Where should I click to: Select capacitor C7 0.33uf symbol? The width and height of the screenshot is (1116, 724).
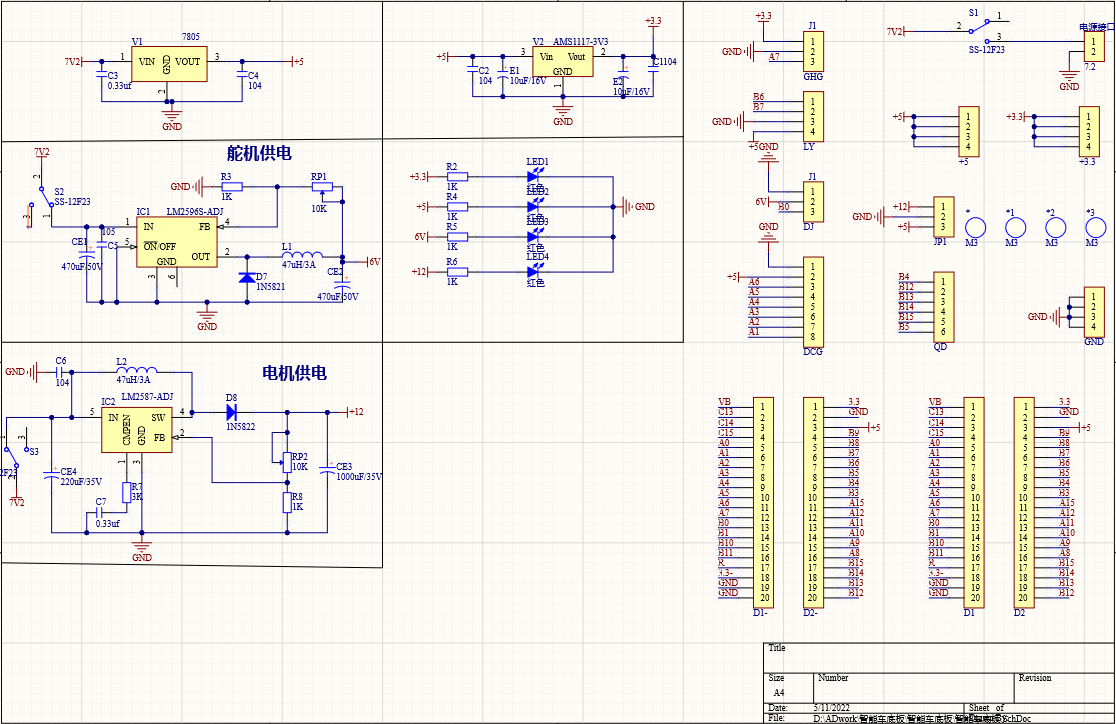coord(100,511)
